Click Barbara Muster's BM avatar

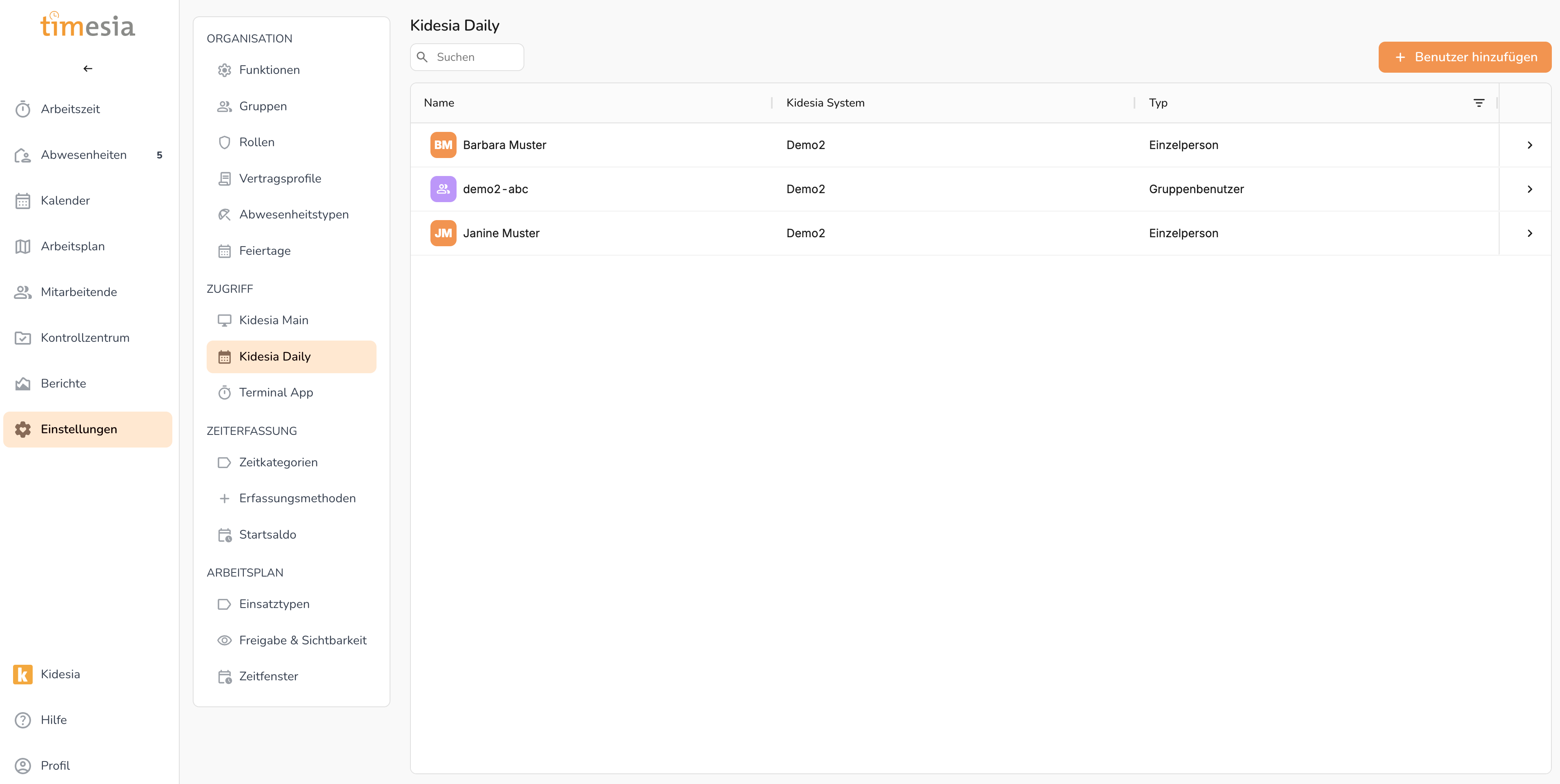(443, 145)
